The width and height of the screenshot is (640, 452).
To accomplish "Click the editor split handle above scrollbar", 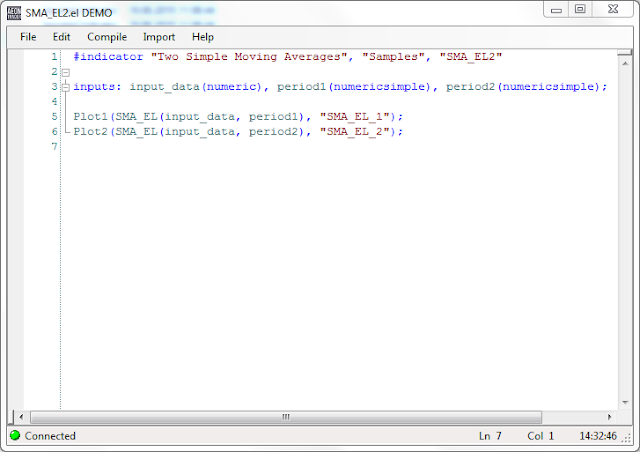I will point(625,52).
